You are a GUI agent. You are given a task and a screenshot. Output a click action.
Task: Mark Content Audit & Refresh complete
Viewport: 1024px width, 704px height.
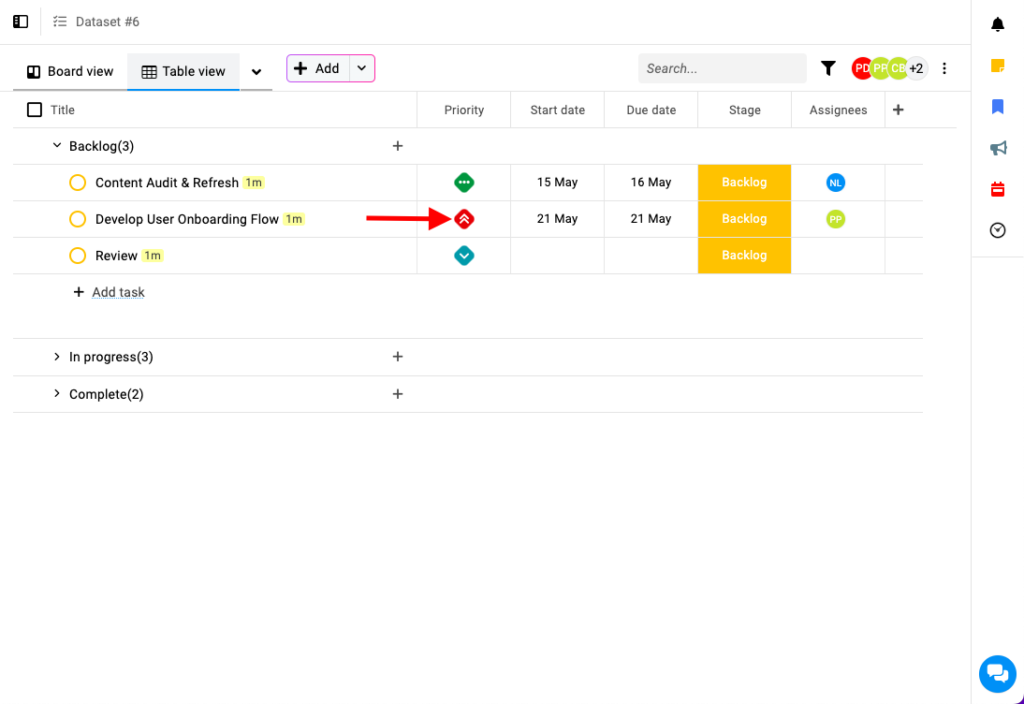point(77,183)
